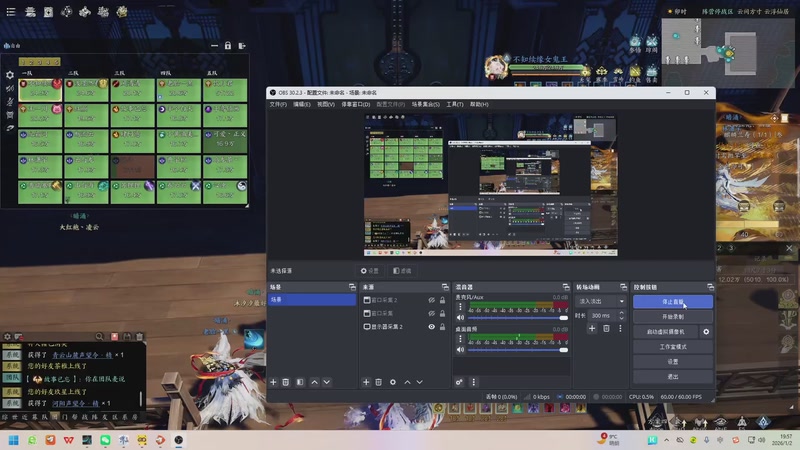This screenshot has width=800, height=450.
Task: Open virtual camera settings gear icon
Action: [706, 332]
